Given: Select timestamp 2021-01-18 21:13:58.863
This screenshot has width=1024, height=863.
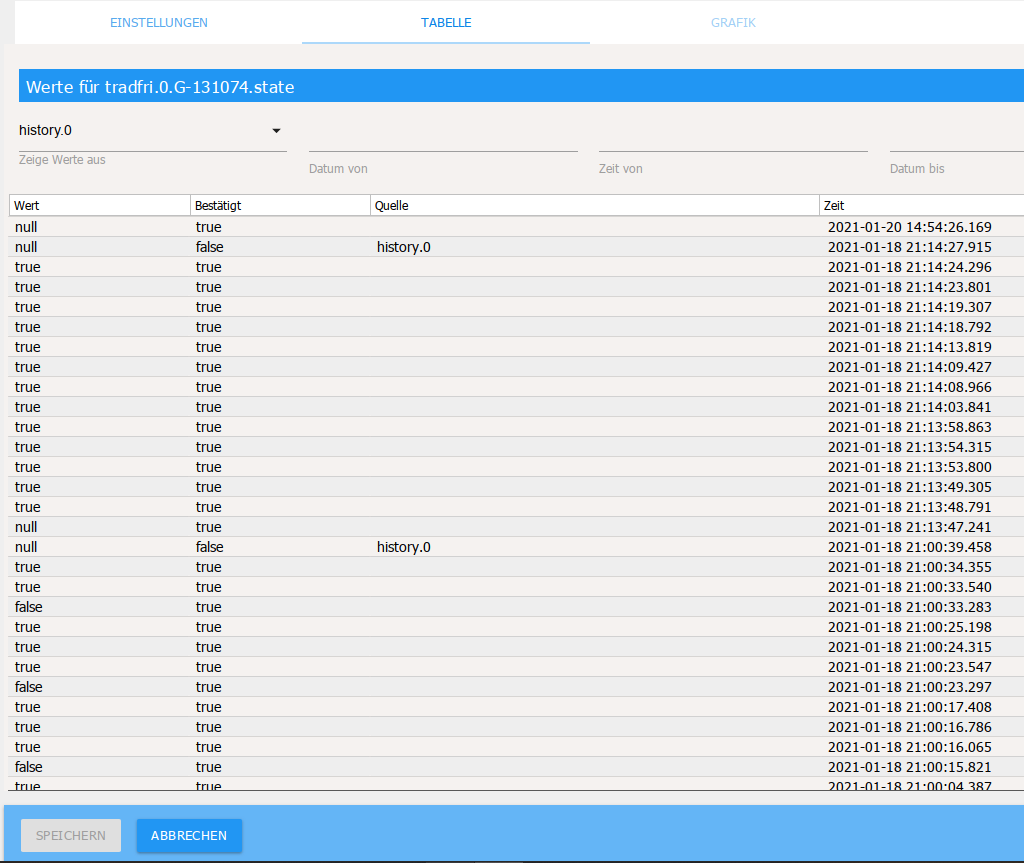Looking at the screenshot, I should pyautogui.click(x=910, y=427).
